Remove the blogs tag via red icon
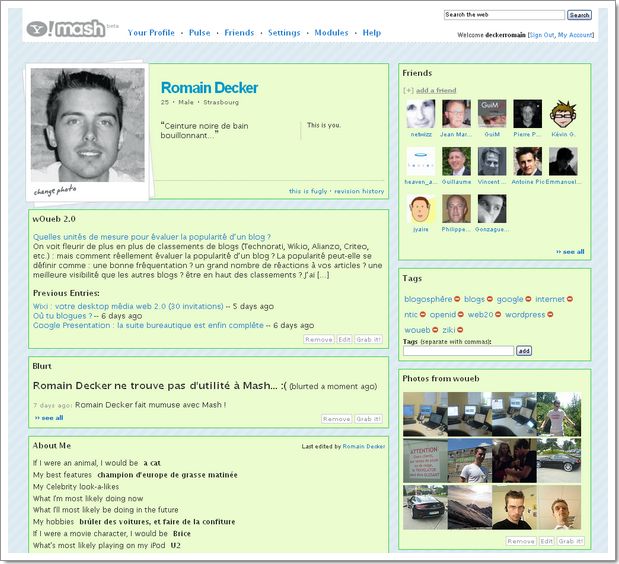Screen dimensions: 619x564 click(x=490, y=299)
